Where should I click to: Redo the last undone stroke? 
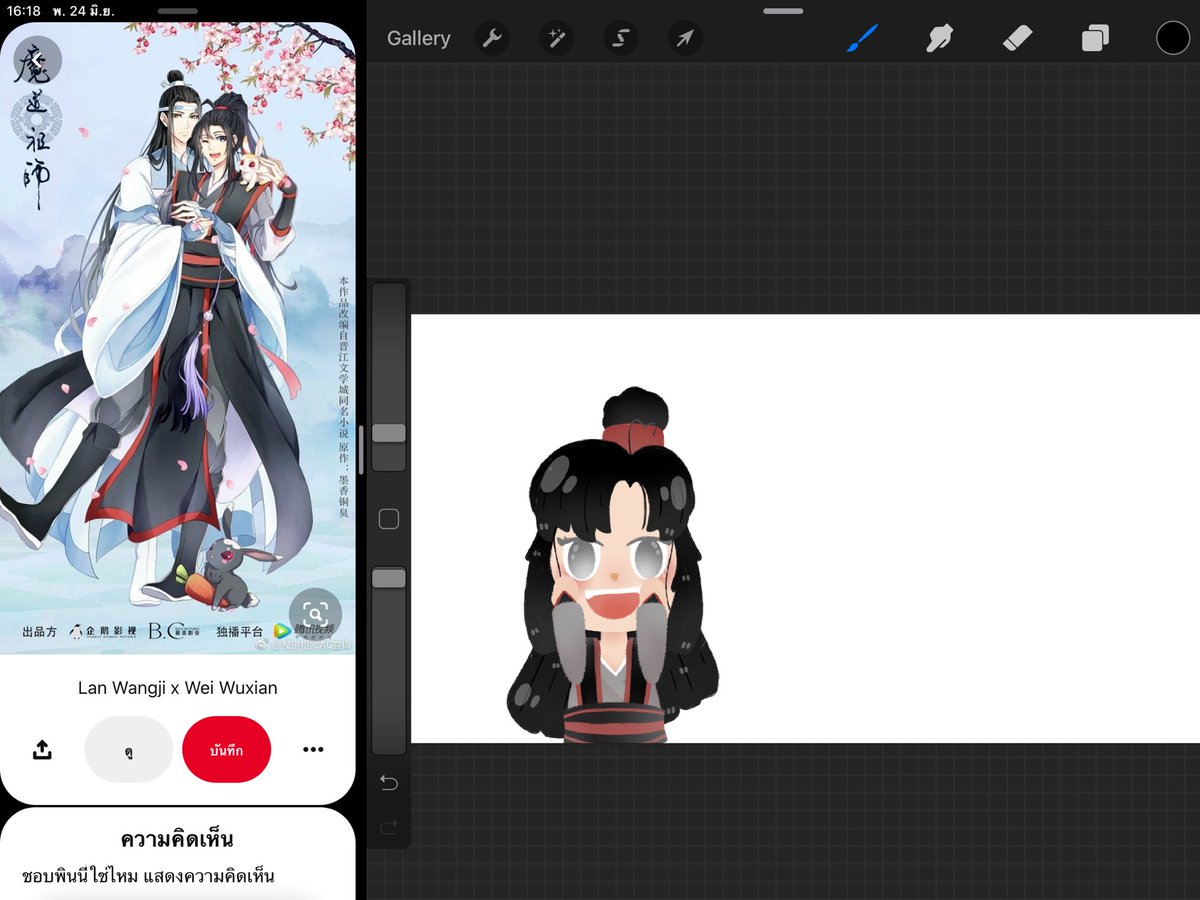389,827
